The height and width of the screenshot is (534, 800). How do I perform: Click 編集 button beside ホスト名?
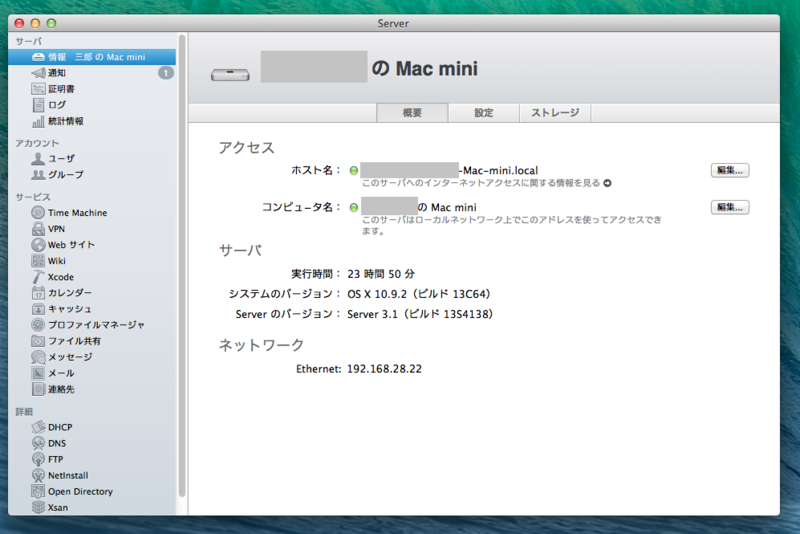click(x=730, y=170)
